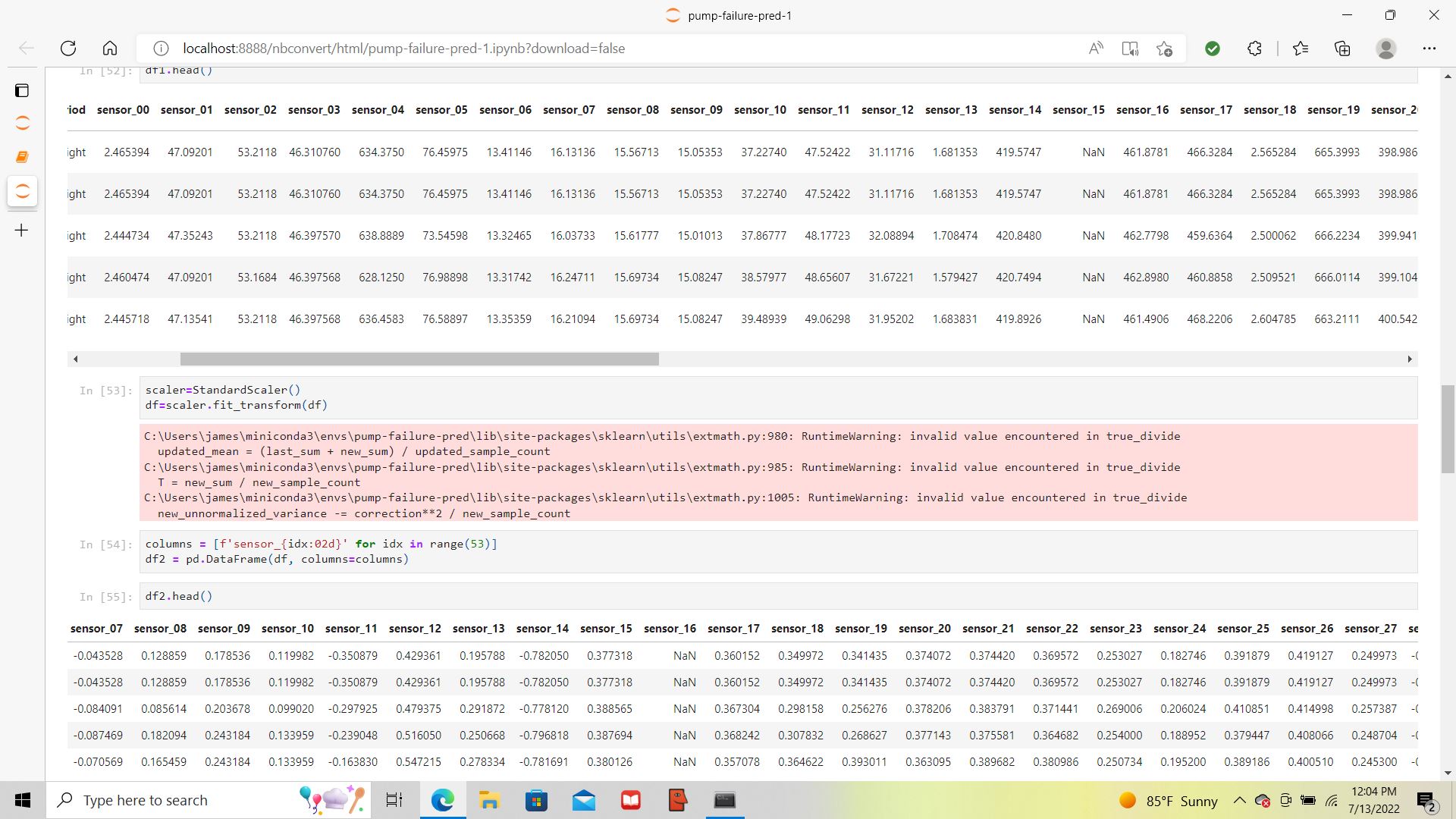Show hidden system tray icons
Image resolution: width=1456 pixels, height=819 pixels.
click(x=1239, y=800)
